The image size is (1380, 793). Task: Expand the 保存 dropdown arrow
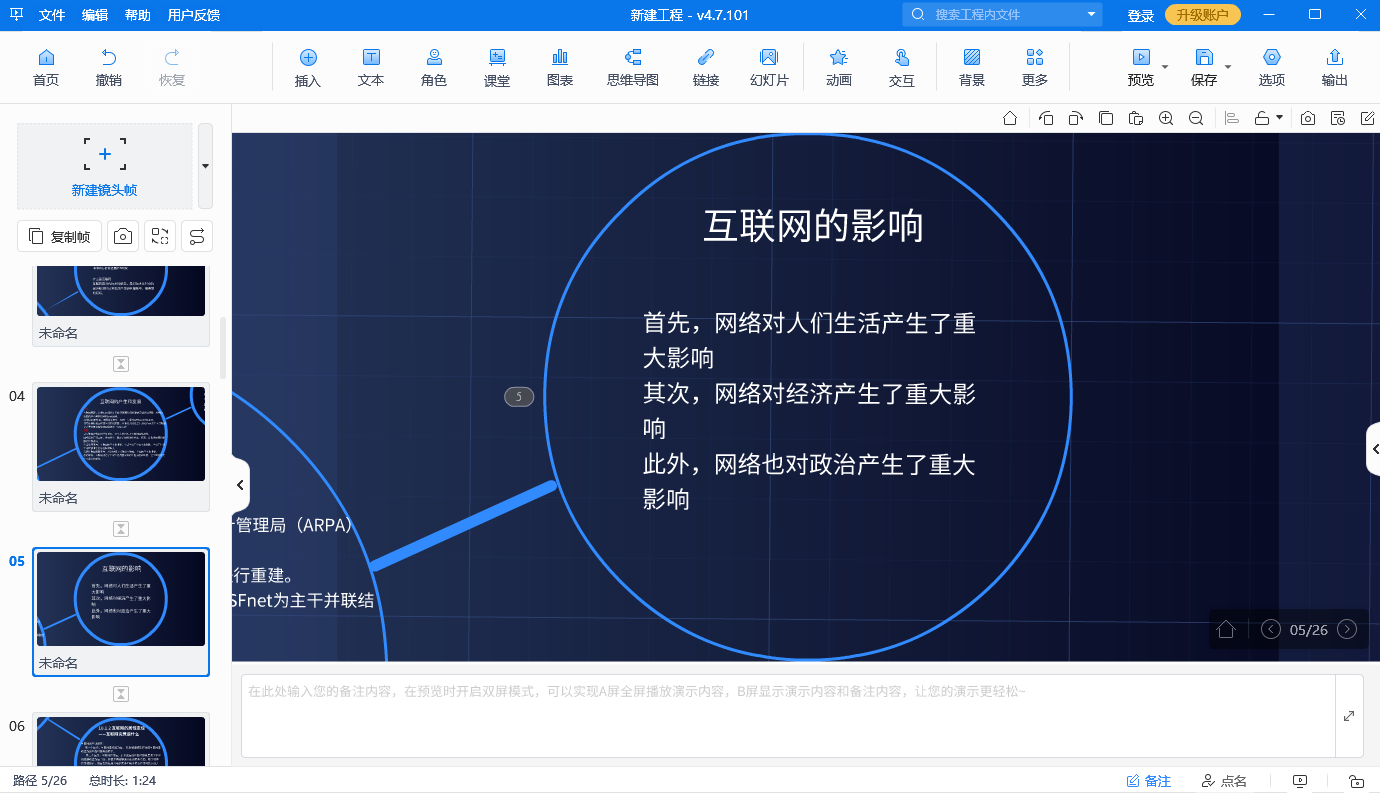tap(1228, 67)
